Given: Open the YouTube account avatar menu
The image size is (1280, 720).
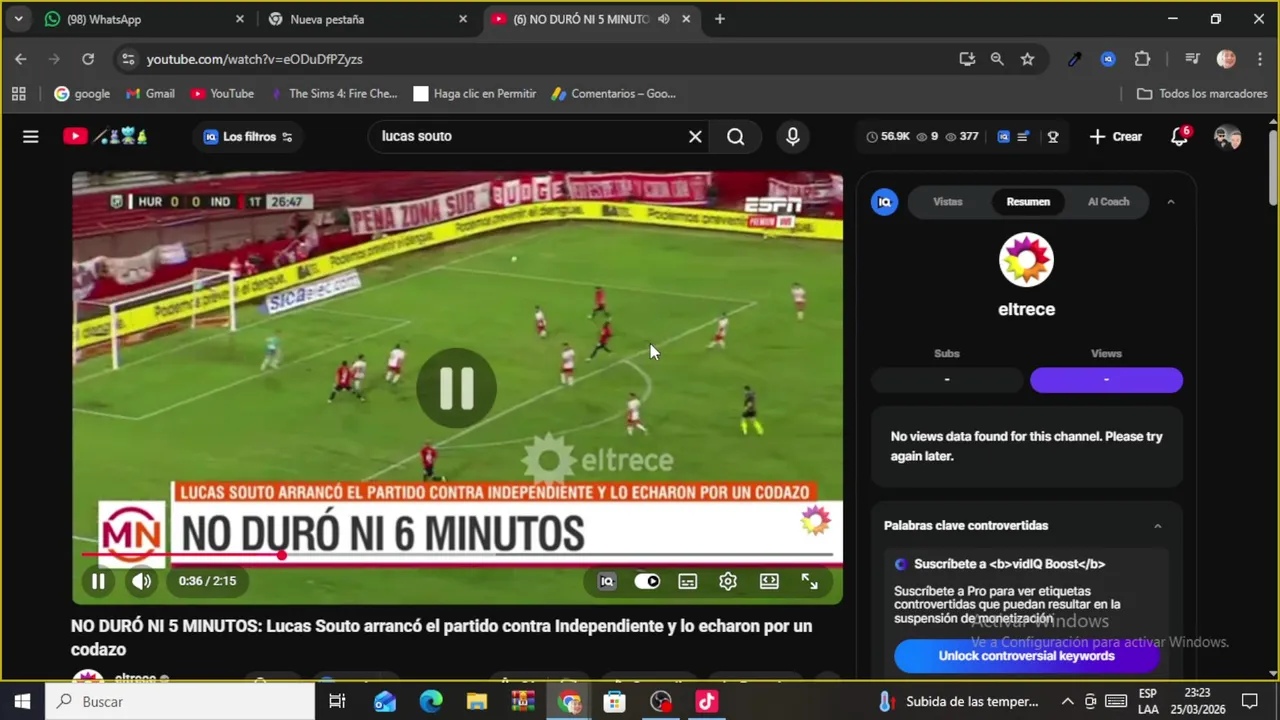Looking at the screenshot, I should tap(1227, 137).
